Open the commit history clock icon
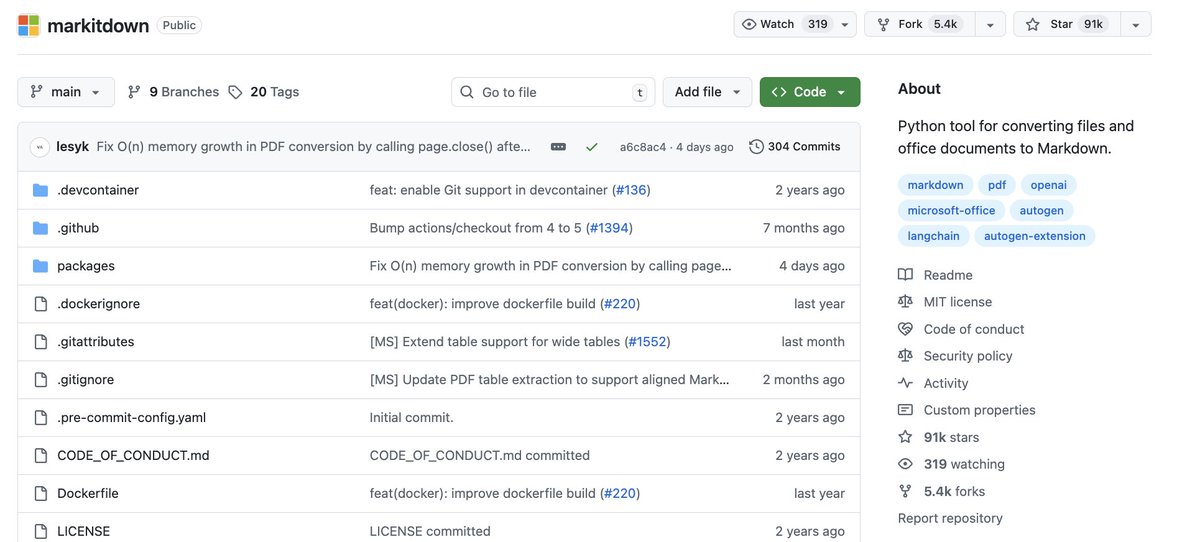This screenshot has width=1200, height=542. tap(756, 147)
